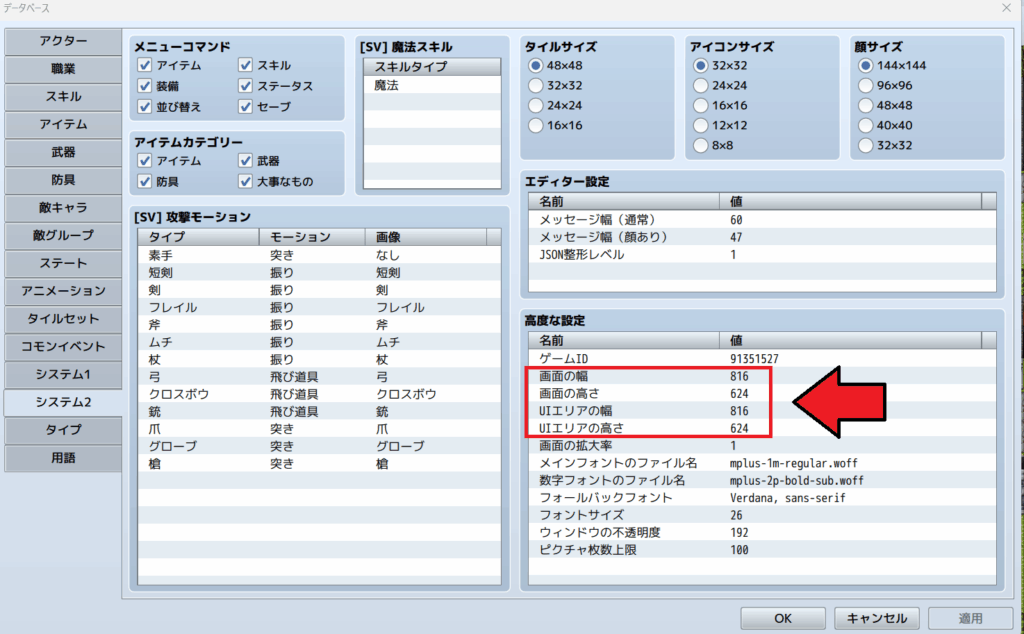Select the ゲームID row
Image resolution: width=1024 pixels, height=634 pixels.
[762, 359]
